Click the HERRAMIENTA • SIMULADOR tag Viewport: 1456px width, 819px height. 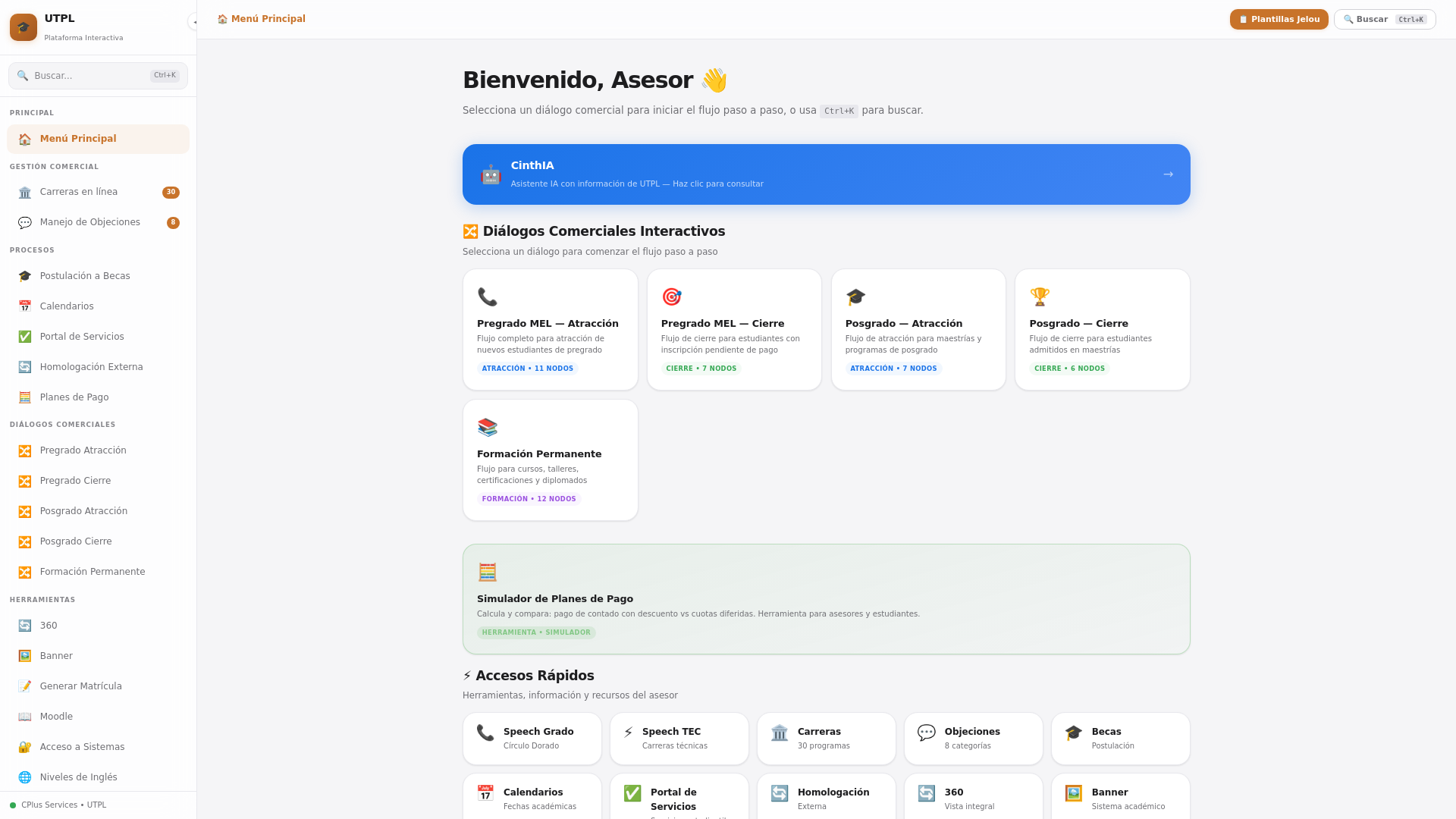[x=536, y=632]
